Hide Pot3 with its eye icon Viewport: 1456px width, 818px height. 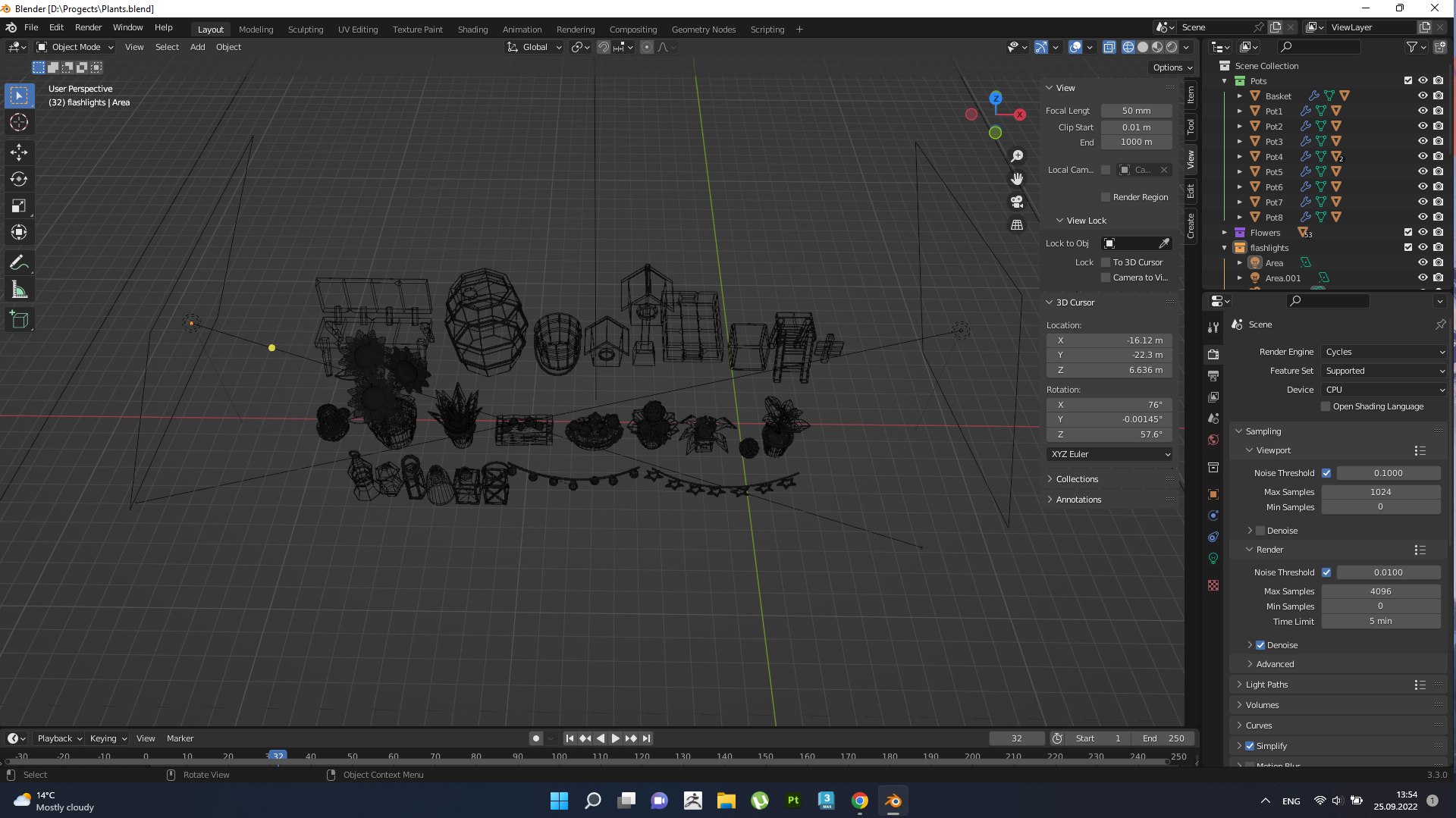(x=1423, y=141)
